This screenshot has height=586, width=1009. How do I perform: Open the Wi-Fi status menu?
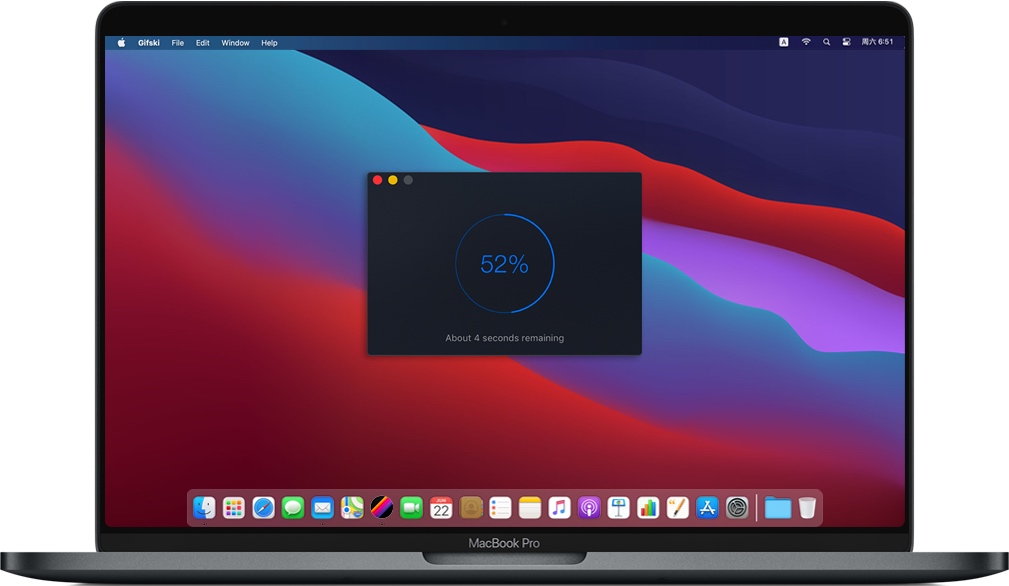click(806, 43)
